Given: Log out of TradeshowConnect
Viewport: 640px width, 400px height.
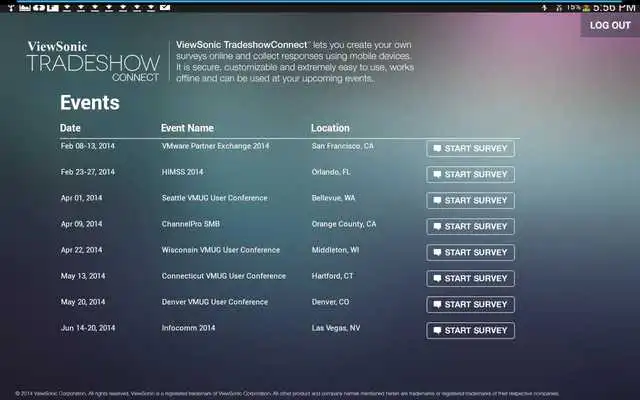Looking at the screenshot, I should tap(610, 25).
